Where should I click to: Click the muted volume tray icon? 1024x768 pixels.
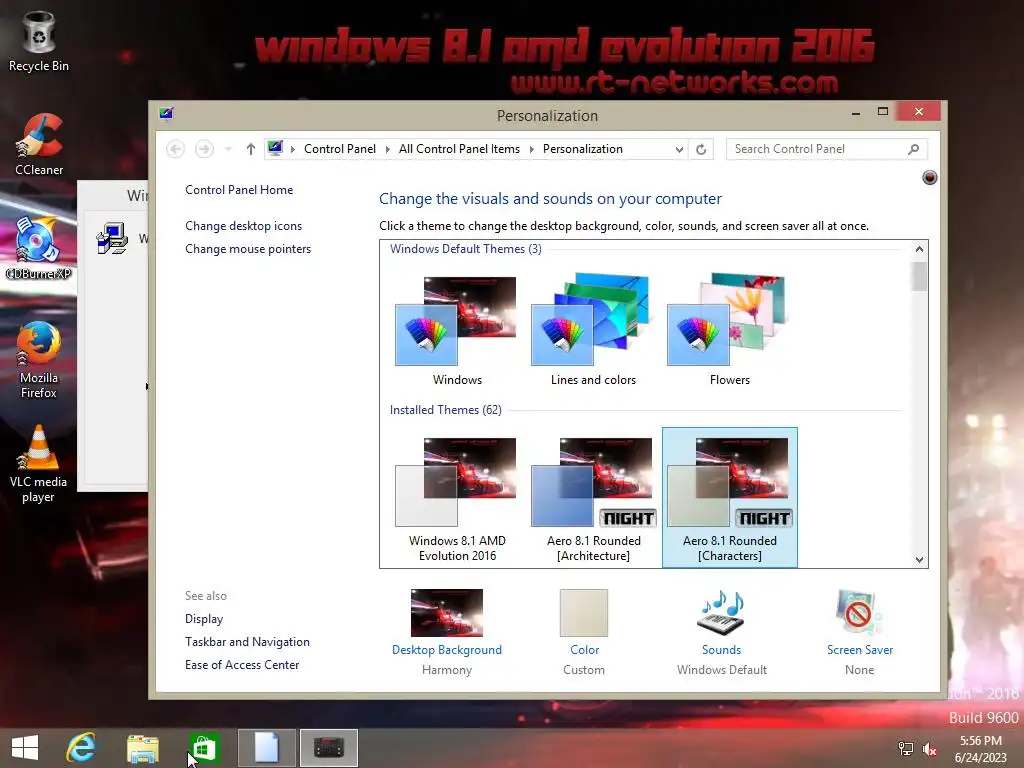929,748
